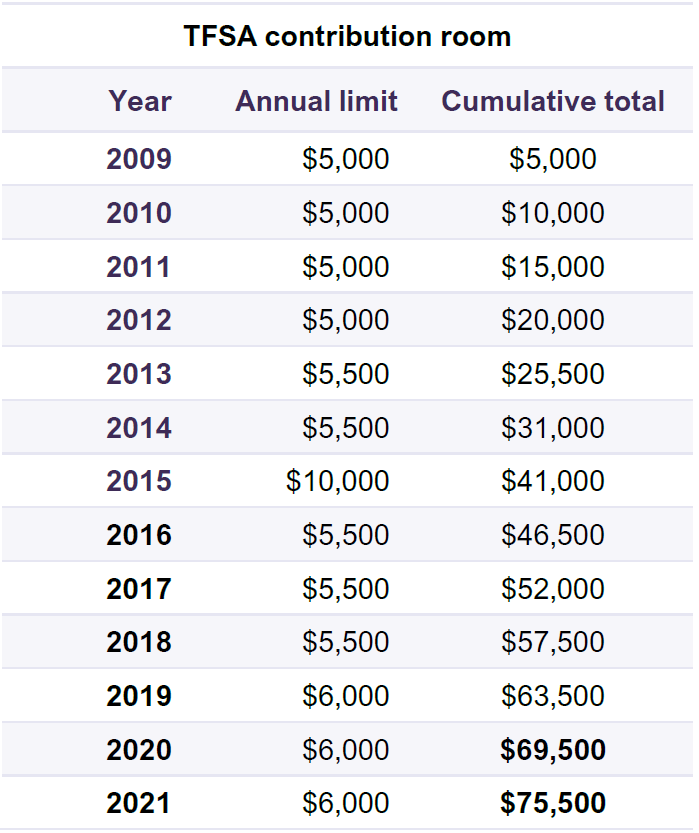
Task: Click the 2015 annual limit of $10,000
Action: point(338,481)
